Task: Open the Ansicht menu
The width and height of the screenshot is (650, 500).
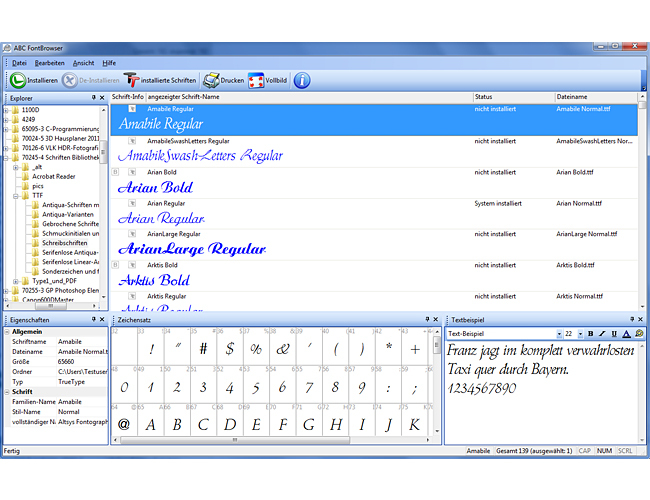Action: click(x=83, y=62)
